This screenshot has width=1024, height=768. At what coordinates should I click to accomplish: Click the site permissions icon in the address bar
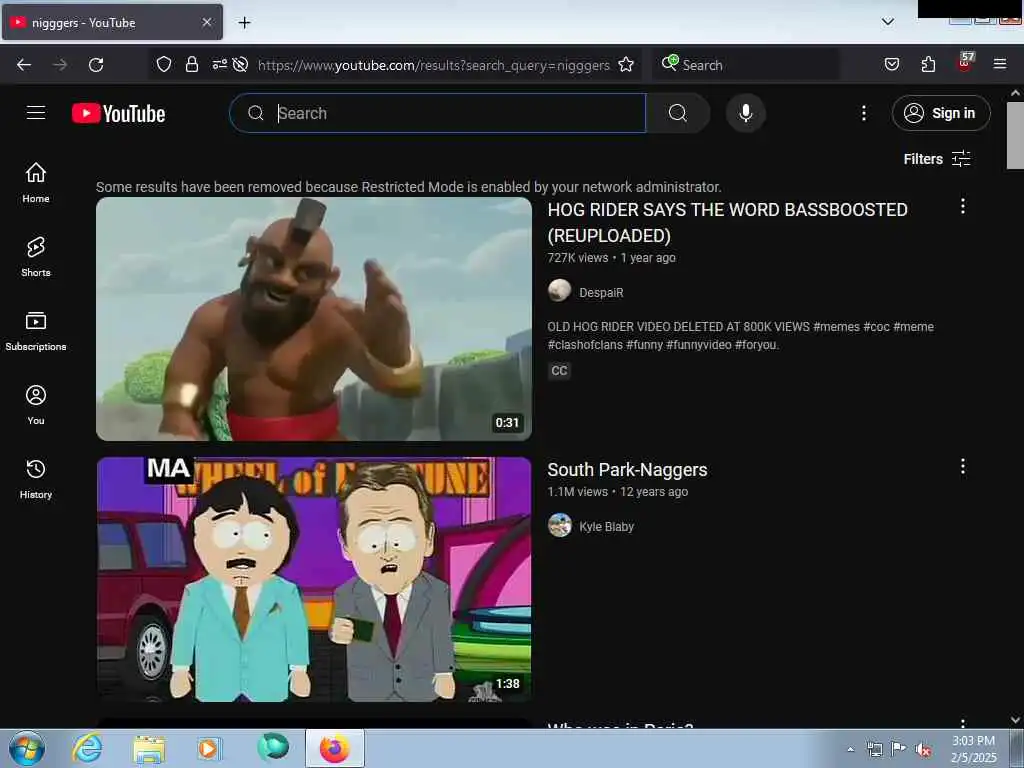219,64
